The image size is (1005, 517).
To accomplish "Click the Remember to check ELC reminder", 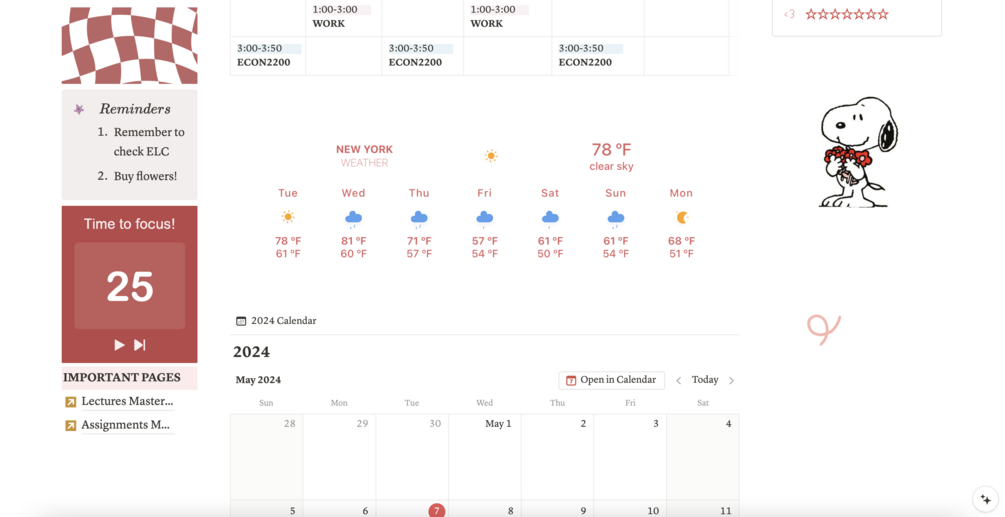I will (149, 142).
